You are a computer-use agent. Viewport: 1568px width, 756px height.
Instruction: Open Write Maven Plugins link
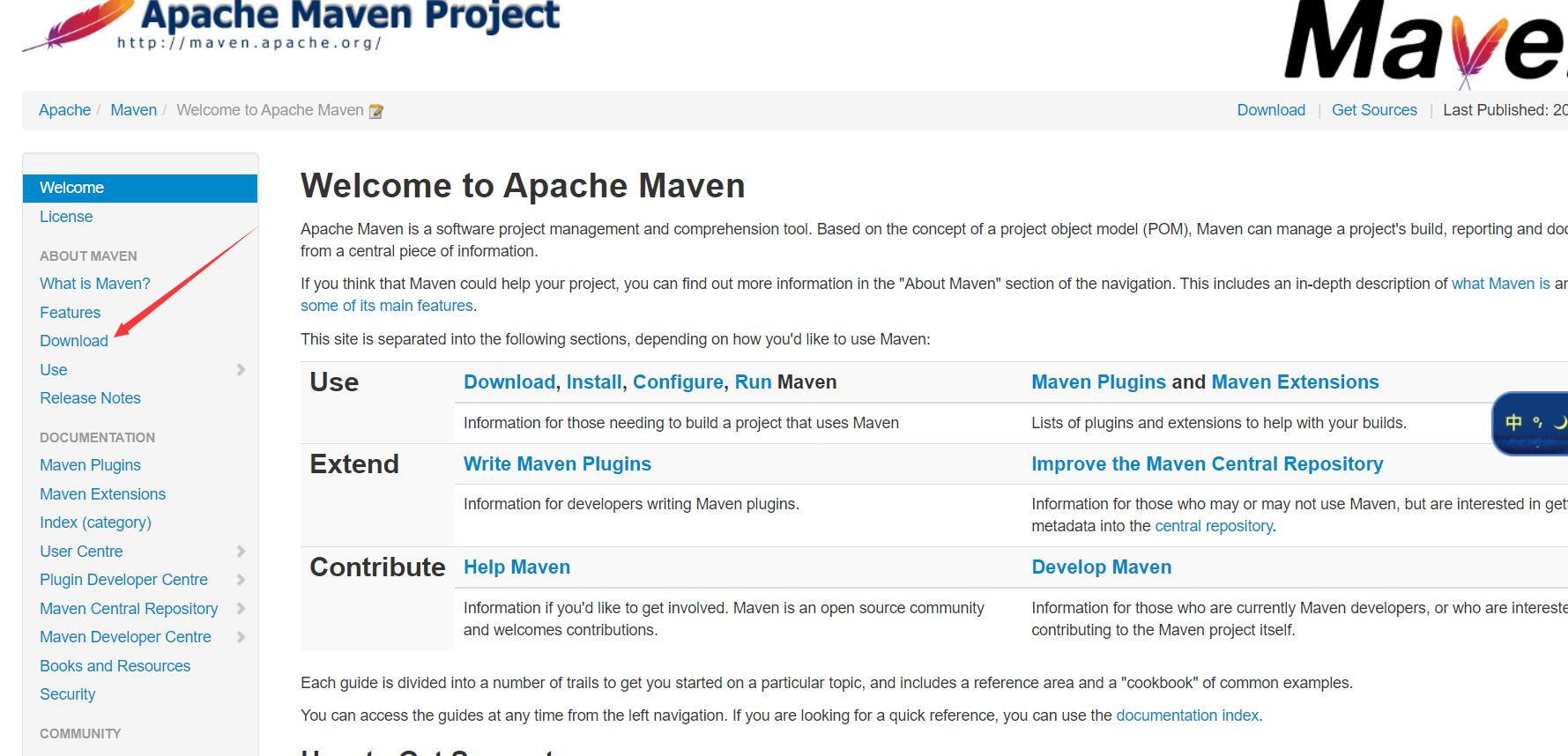coord(558,464)
